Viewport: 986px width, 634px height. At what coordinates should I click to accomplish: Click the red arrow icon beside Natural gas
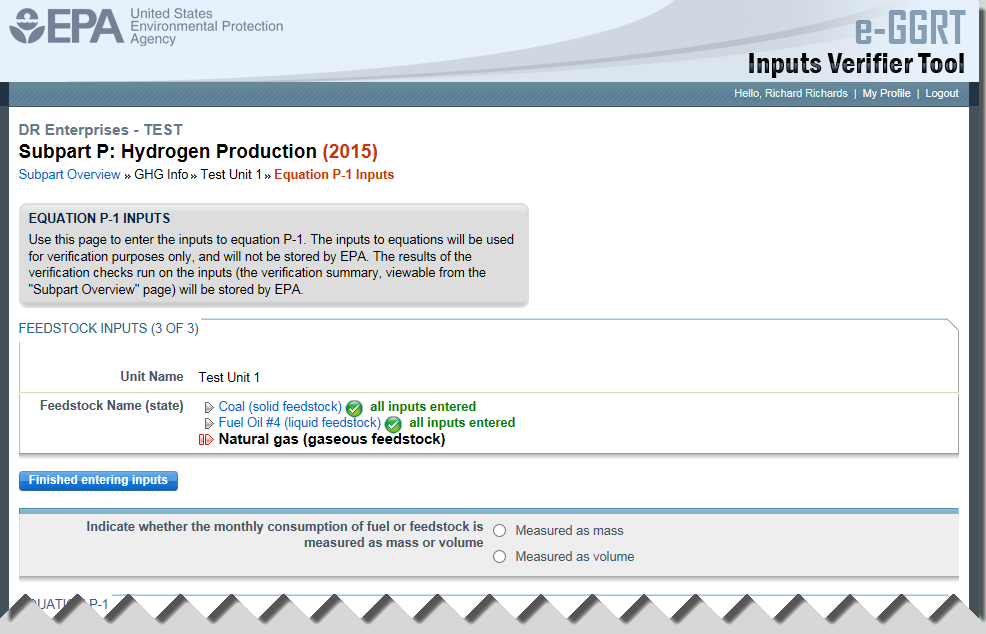click(x=206, y=440)
